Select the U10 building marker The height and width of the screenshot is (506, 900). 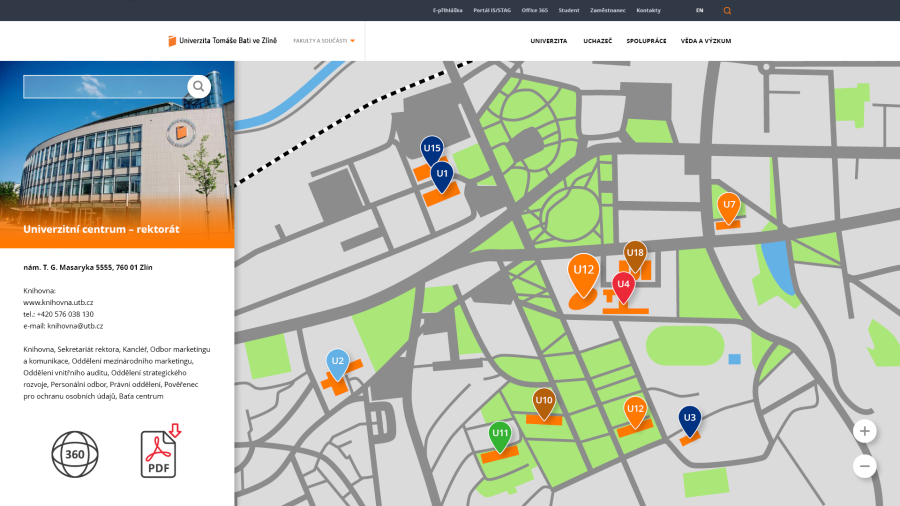point(544,402)
